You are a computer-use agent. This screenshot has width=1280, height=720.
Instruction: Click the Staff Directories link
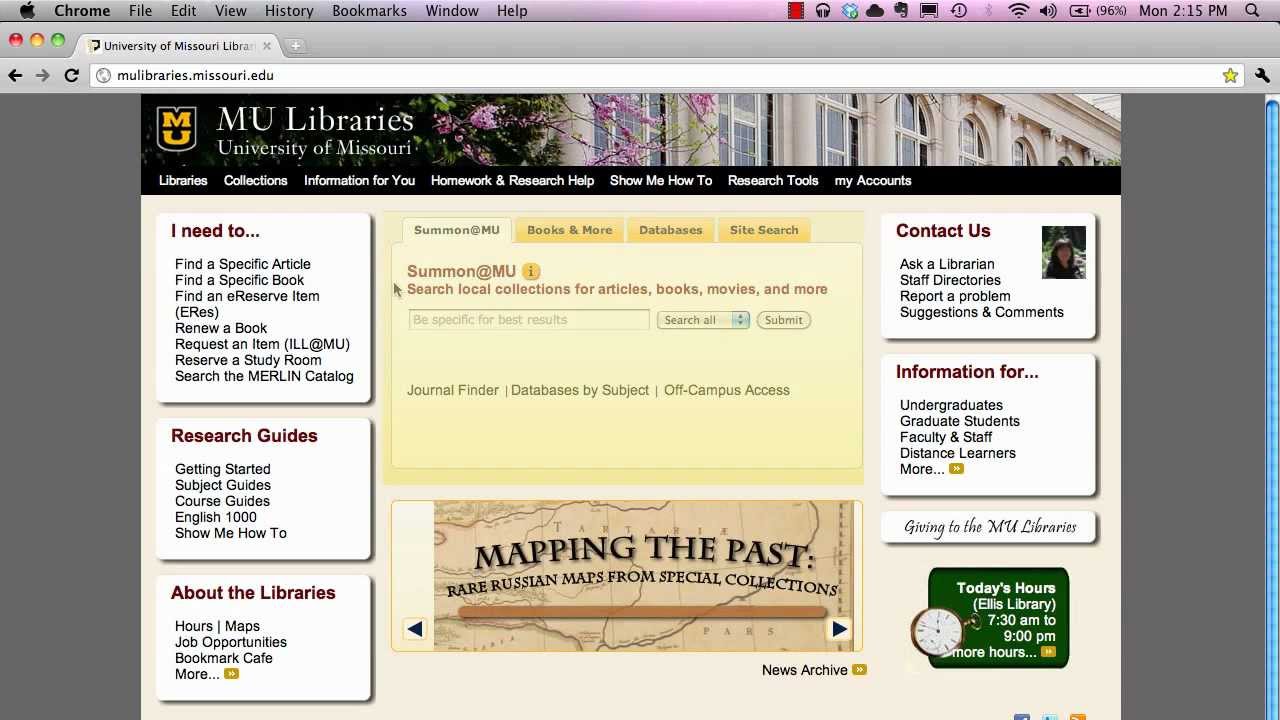point(950,280)
